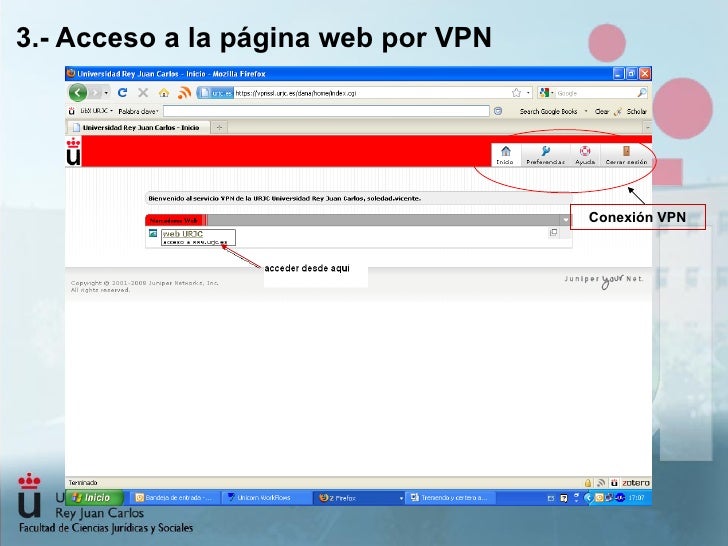Click the Bienvenido al servicio VPN message

pos(285,198)
